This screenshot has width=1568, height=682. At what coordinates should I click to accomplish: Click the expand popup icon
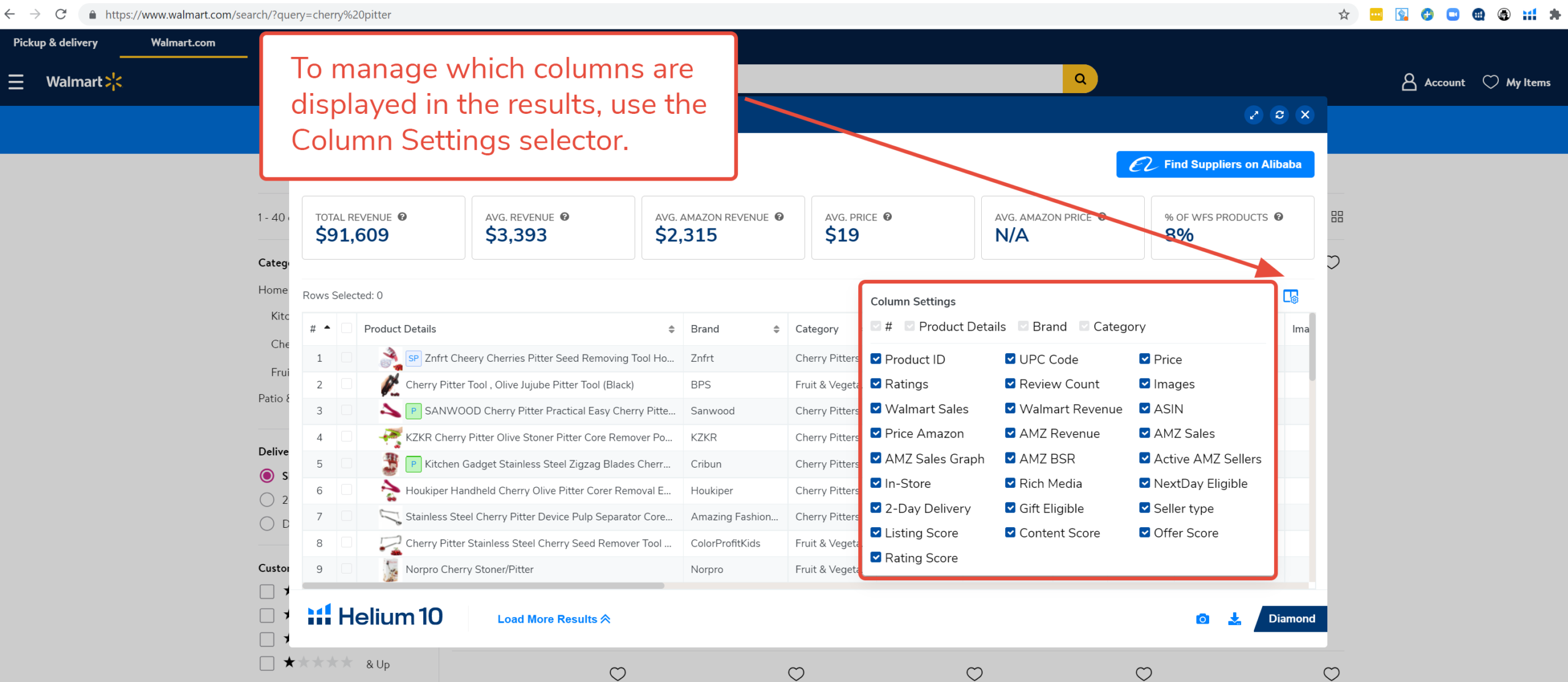(1254, 115)
